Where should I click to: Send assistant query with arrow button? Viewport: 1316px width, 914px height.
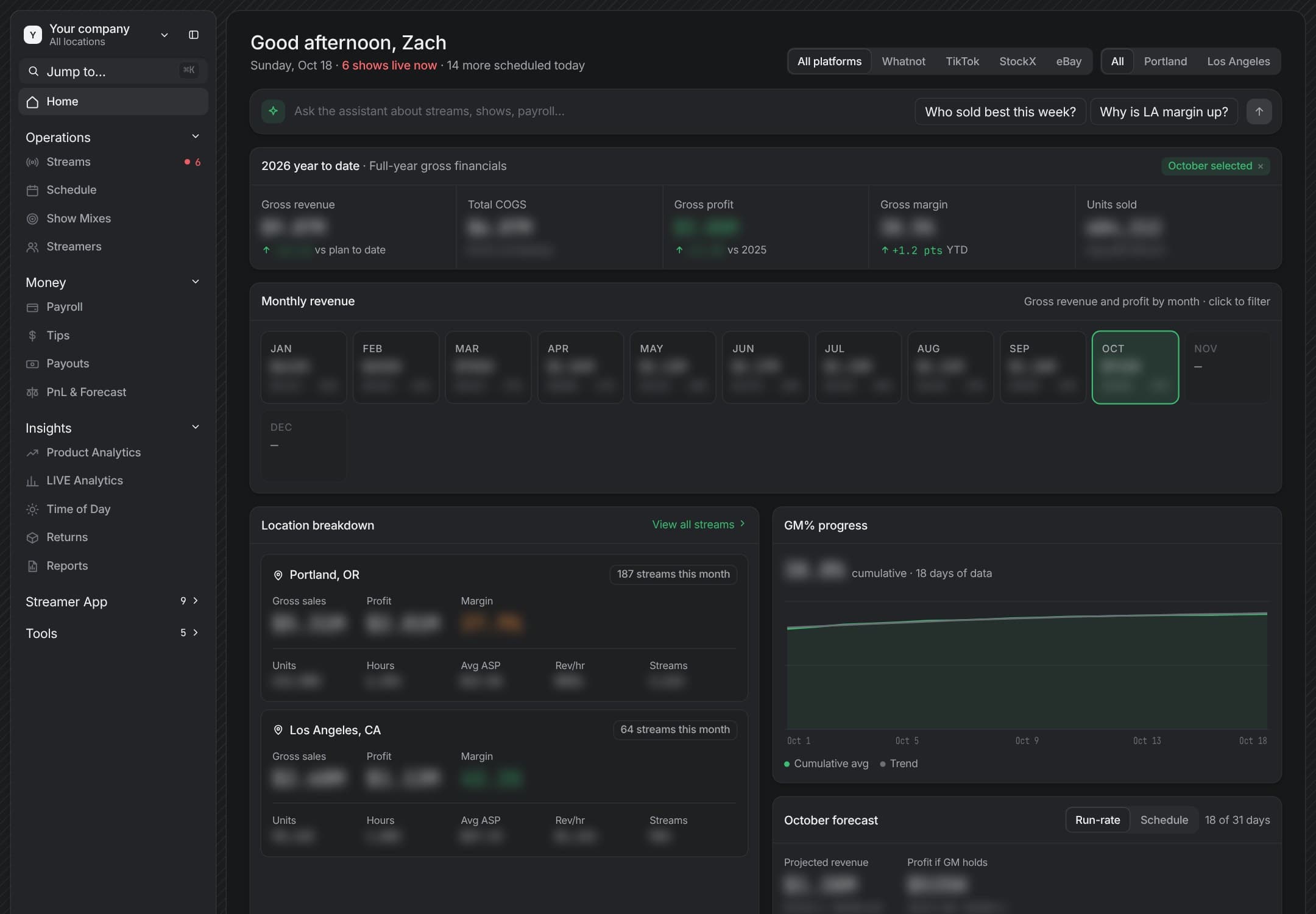click(x=1259, y=112)
